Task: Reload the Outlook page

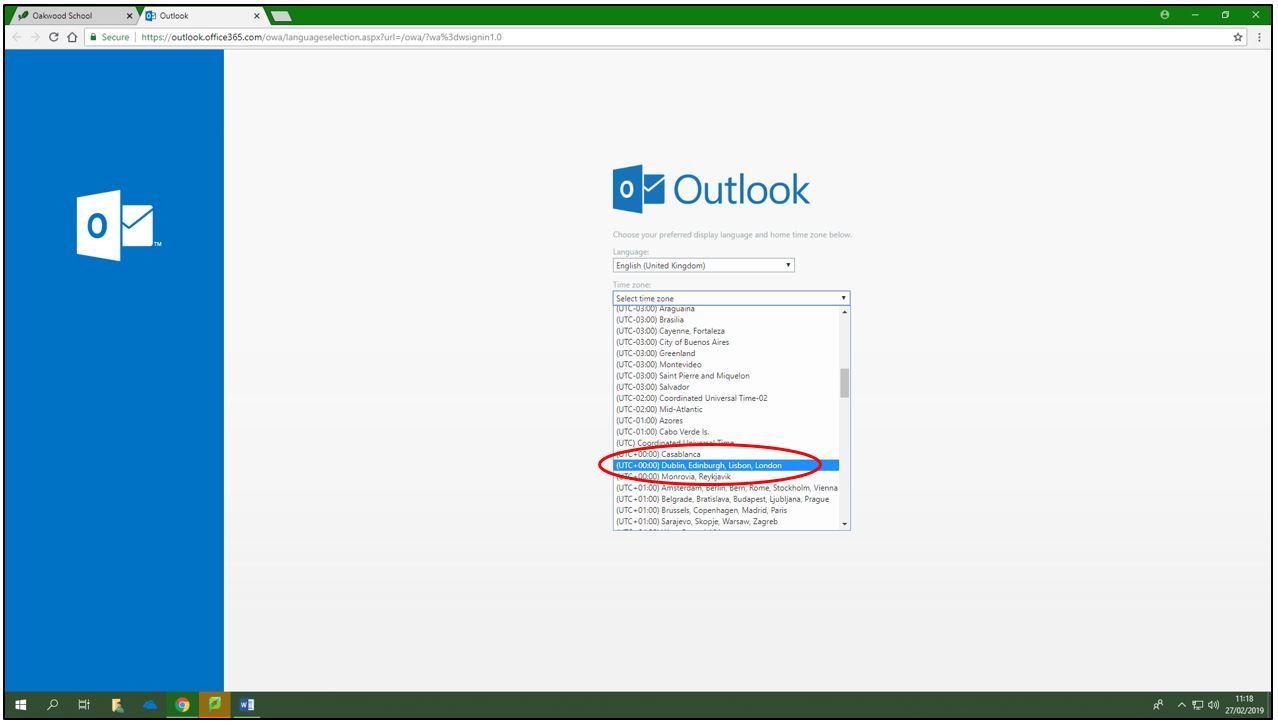Action: pyautogui.click(x=54, y=37)
